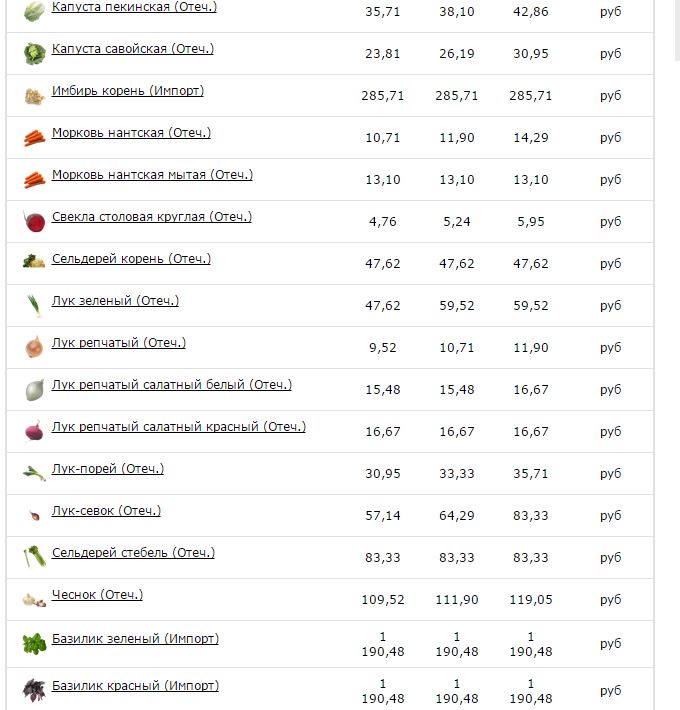Open the Сельдерей корень (Отеч.) product page
Image resolution: width=680 pixels, height=710 pixels.
(x=131, y=259)
